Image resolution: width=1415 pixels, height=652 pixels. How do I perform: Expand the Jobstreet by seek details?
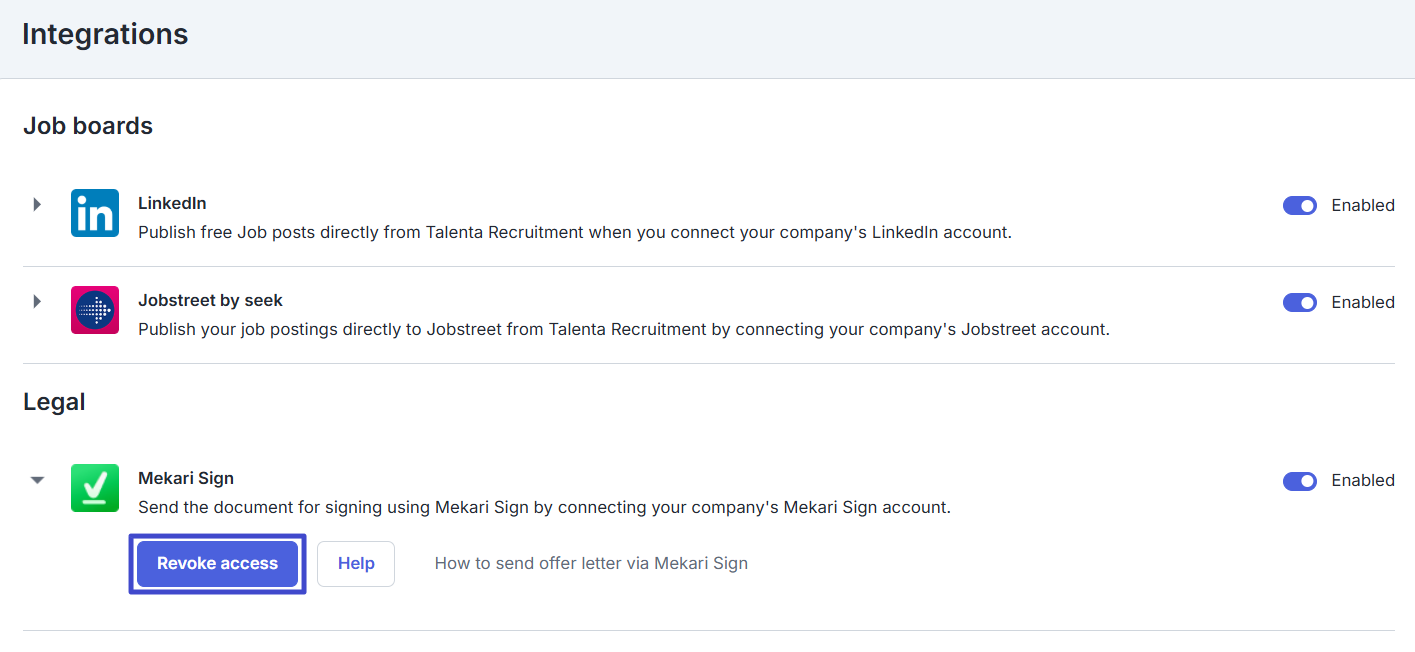click(37, 301)
